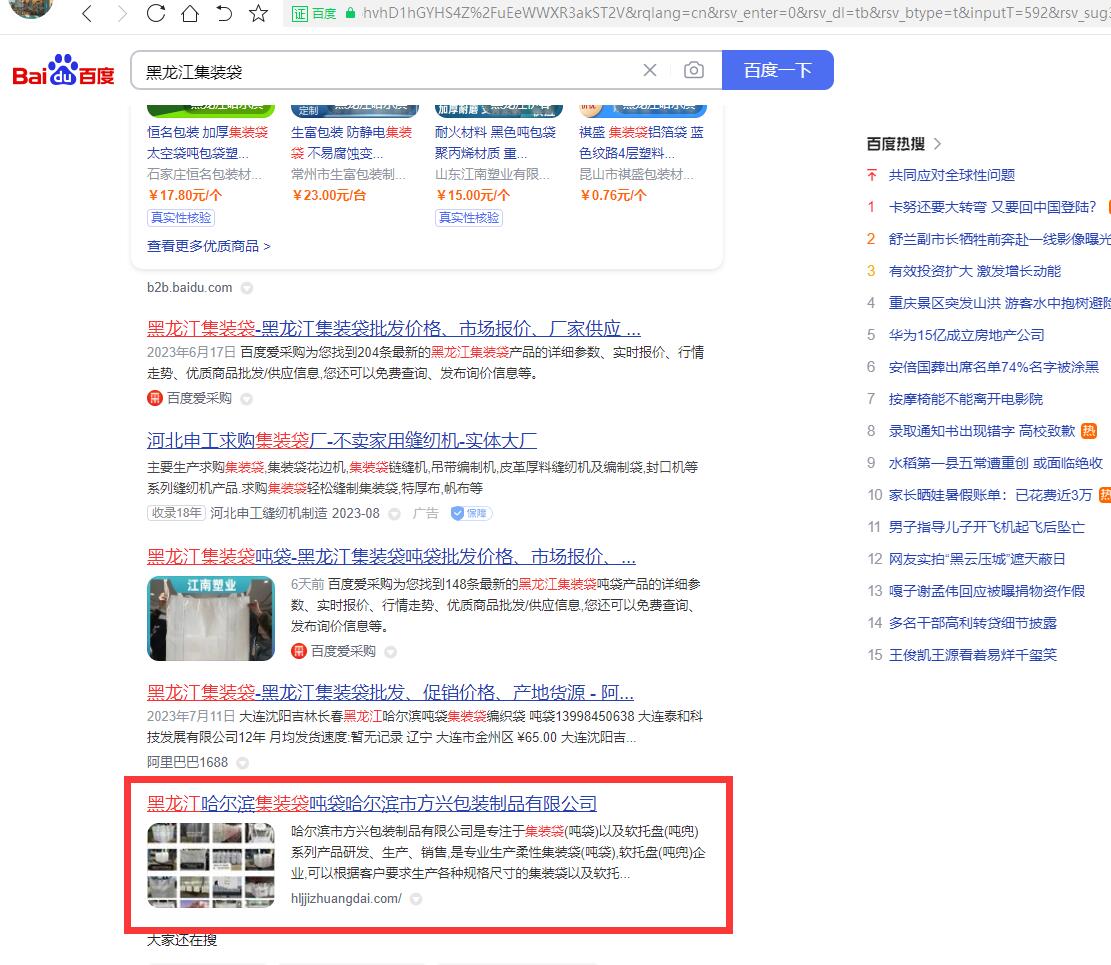This screenshot has width=1111, height=965.
Task: Open hot search 男子指导儿子开飞机起飞后坠亡
Action: coord(986,526)
